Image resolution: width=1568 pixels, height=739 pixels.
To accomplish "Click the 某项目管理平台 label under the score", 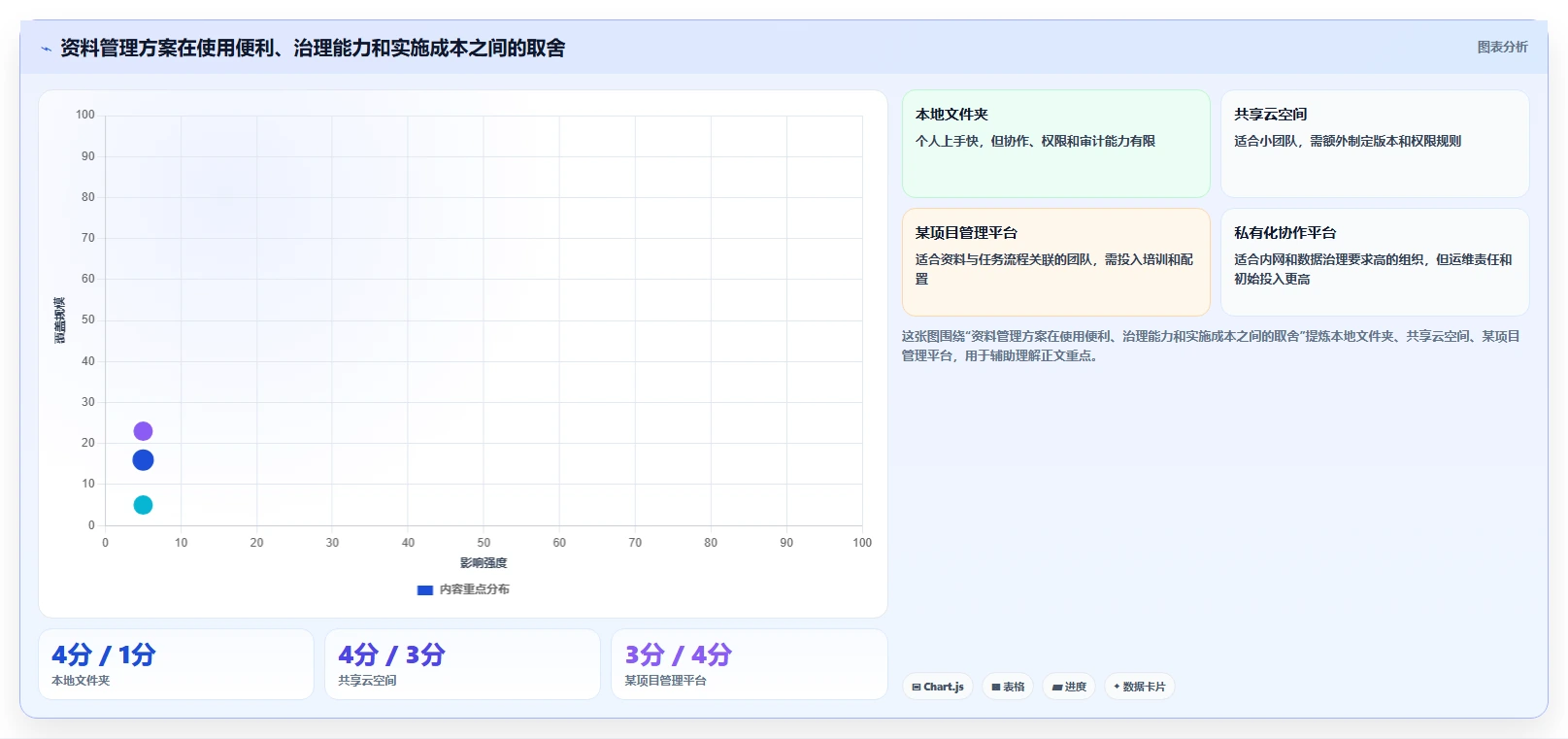I will tap(665, 681).
